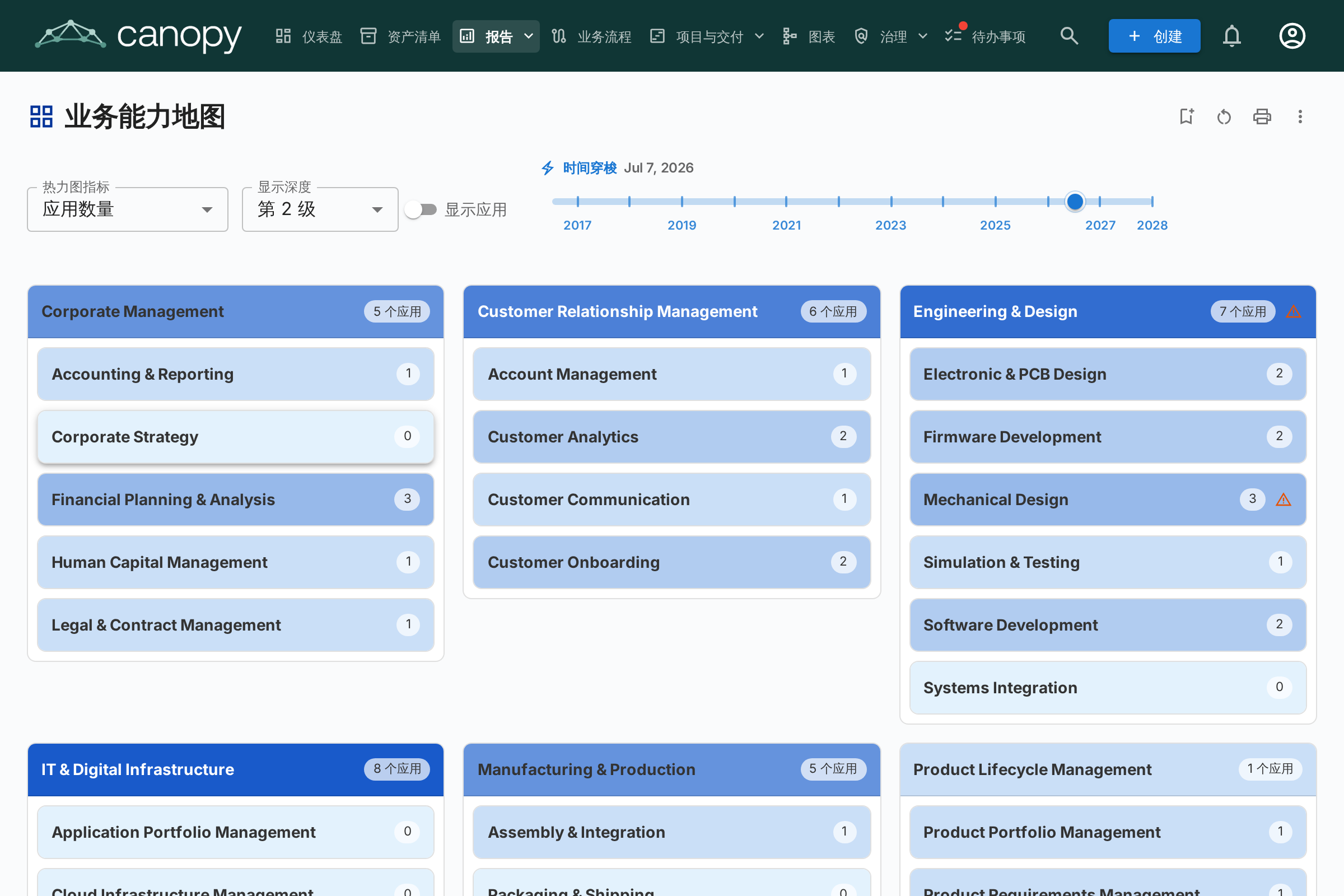Expand the 治理 menu chevron

click(x=923, y=36)
